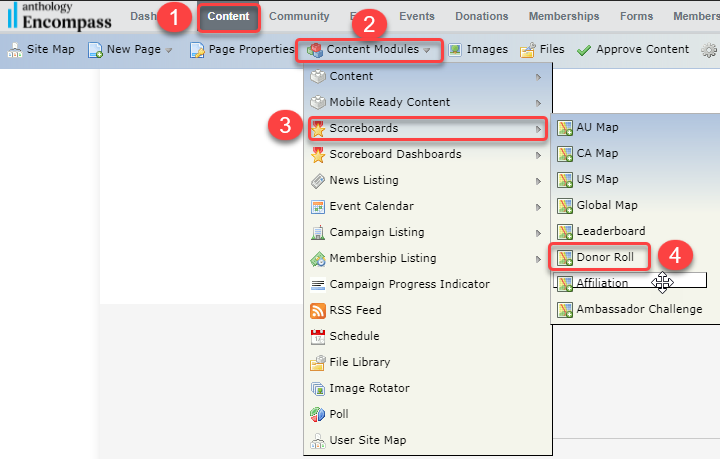Click the Schedule calendar icon
Image resolution: width=720 pixels, height=459 pixels.
pos(318,337)
